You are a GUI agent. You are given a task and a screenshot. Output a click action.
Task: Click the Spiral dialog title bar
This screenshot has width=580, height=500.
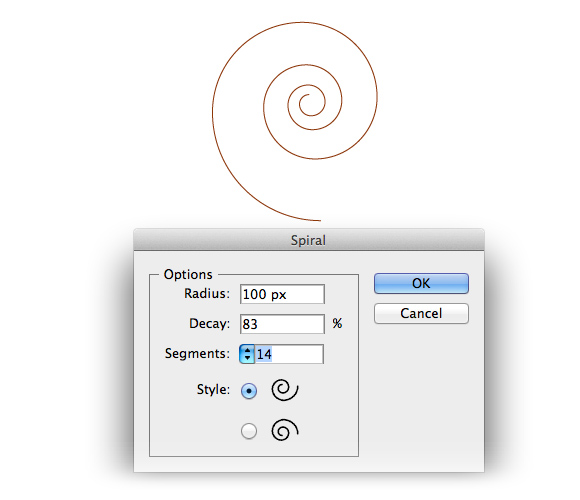pos(309,240)
